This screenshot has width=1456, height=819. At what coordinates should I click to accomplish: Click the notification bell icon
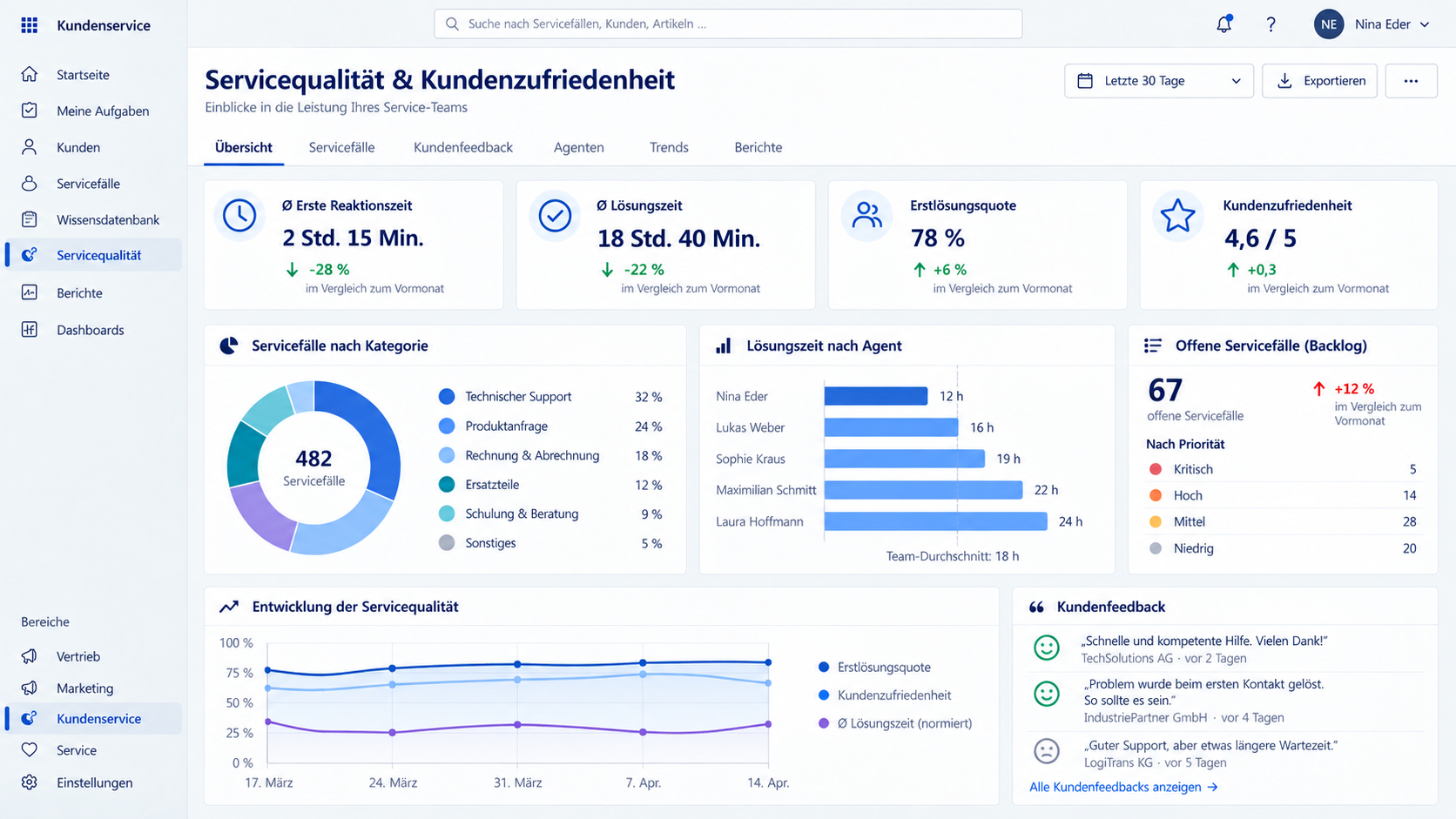(1224, 24)
